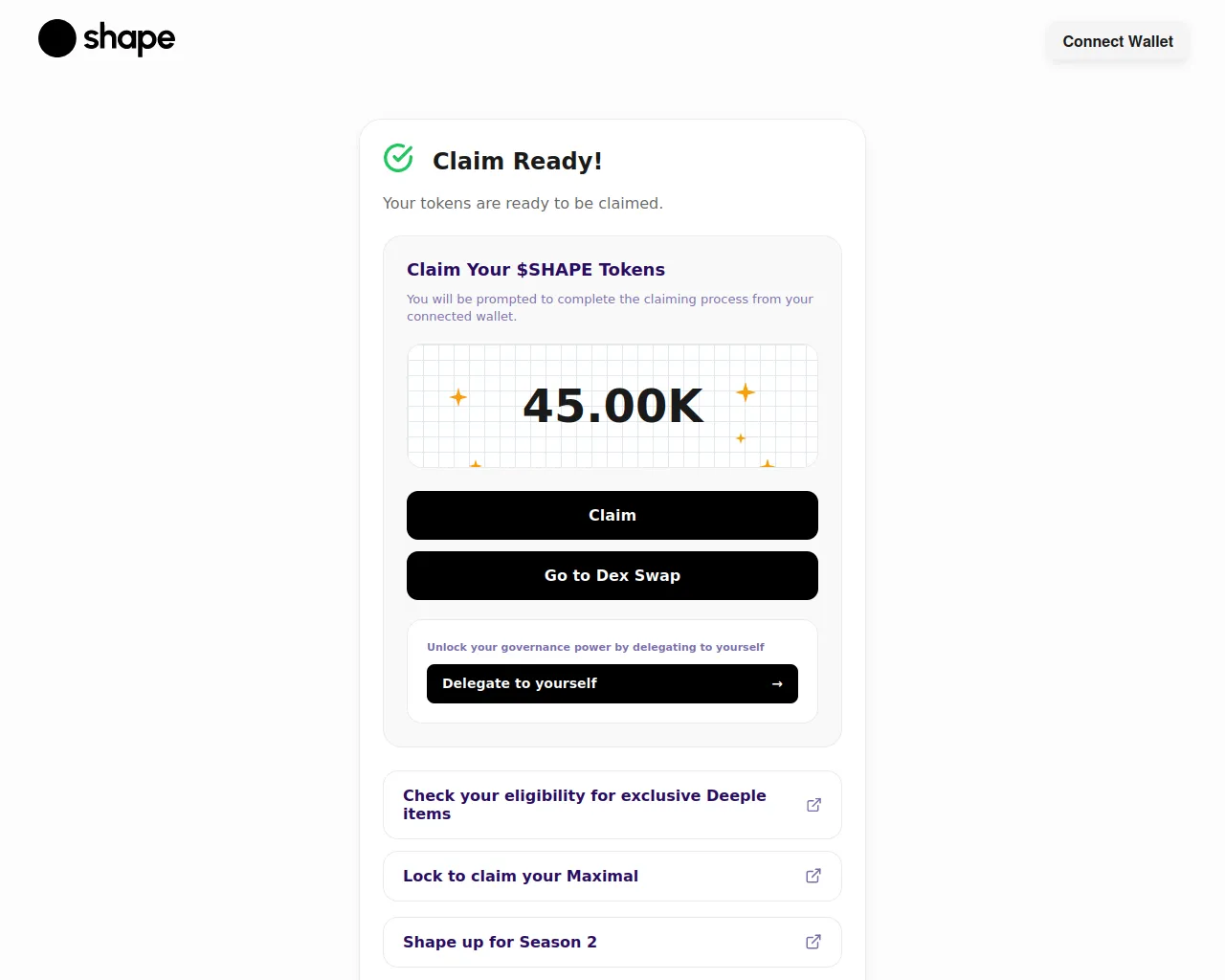Click the Claim Your $SHAPE Tokens heading
Screen dimensions: 1225x980
coord(536,270)
